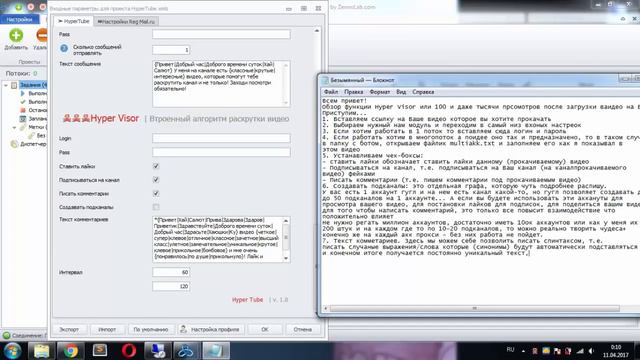The height and width of the screenshot is (360, 640).
Task: Open Sublime Text from taskbar
Action: point(100,351)
